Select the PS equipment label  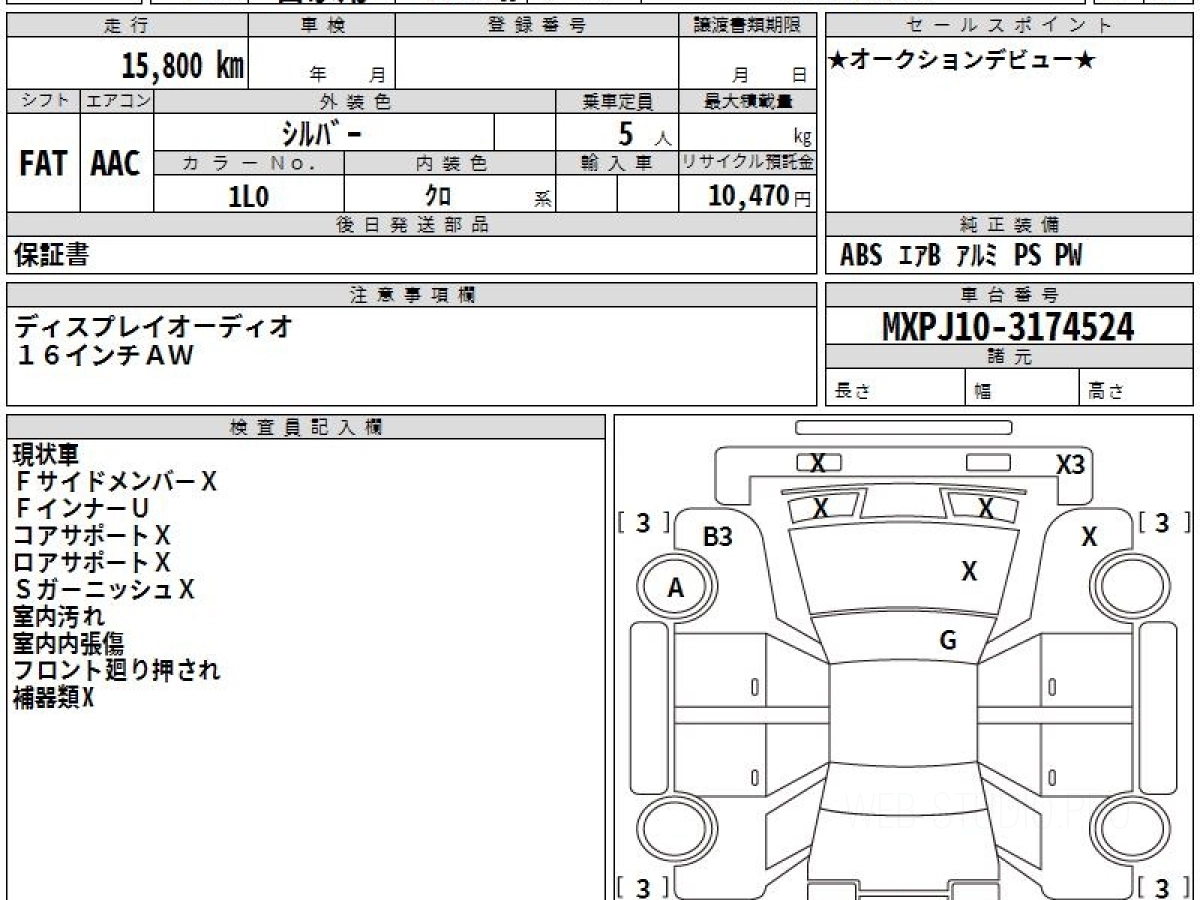[1027, 256]
